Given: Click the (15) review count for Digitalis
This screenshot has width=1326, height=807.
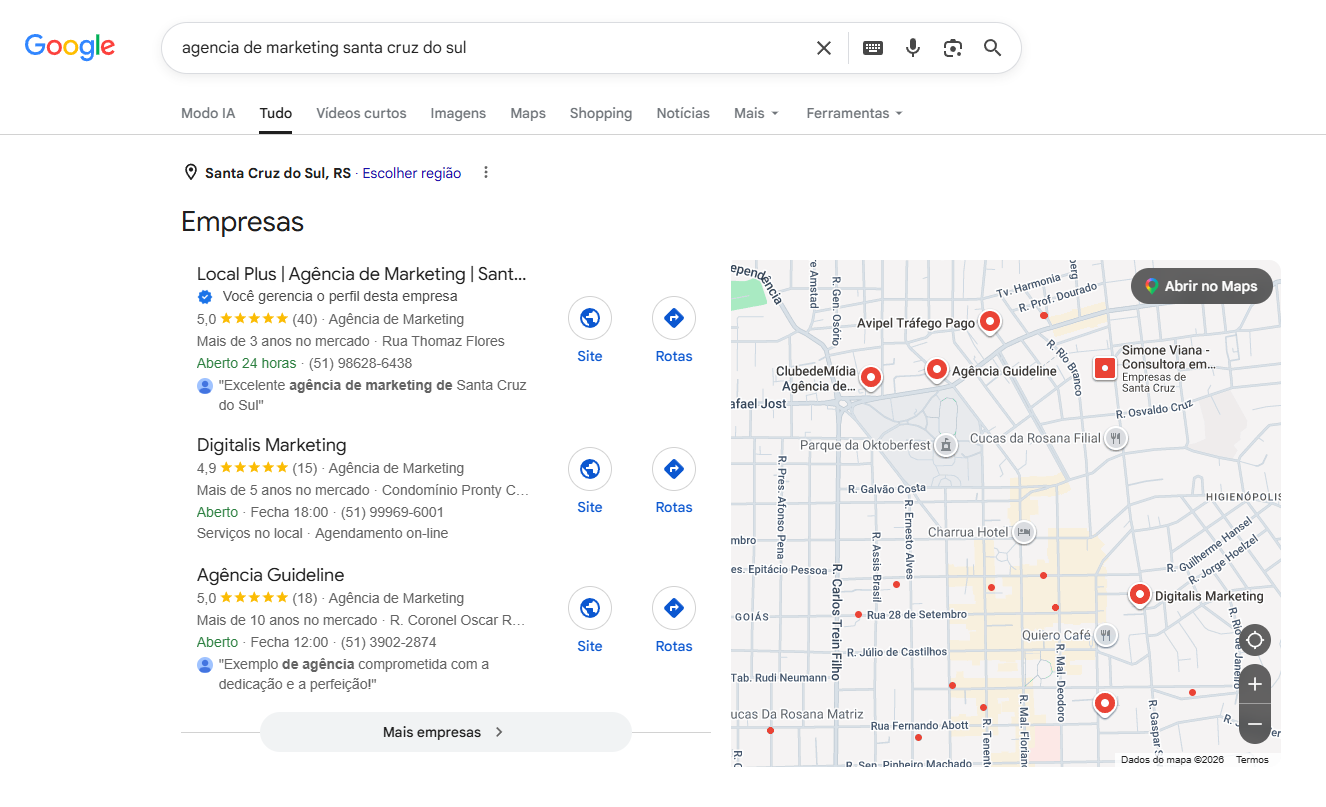Looking at the screenshot, I should click(305, 468).
